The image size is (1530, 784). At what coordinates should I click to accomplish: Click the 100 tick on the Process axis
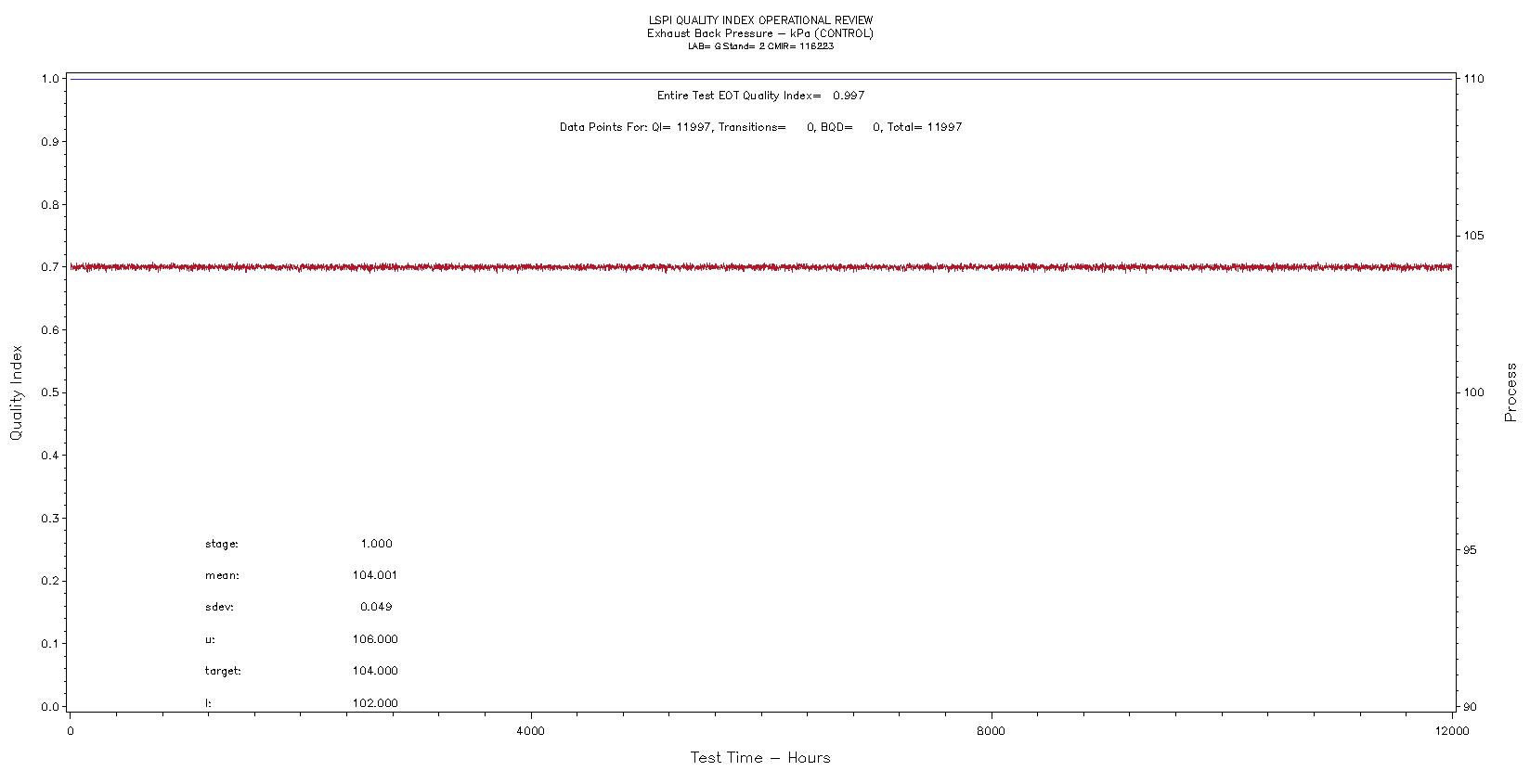pyautogui.click(x=1473, y=392)
